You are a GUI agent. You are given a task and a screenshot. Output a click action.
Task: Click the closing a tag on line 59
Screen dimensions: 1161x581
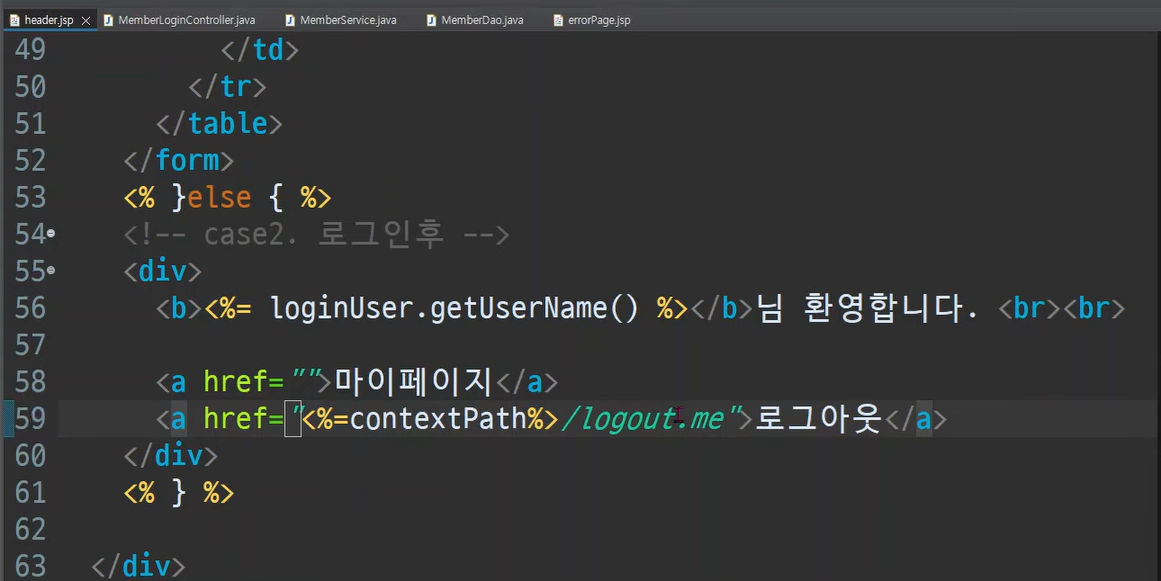tap(915, 419)
